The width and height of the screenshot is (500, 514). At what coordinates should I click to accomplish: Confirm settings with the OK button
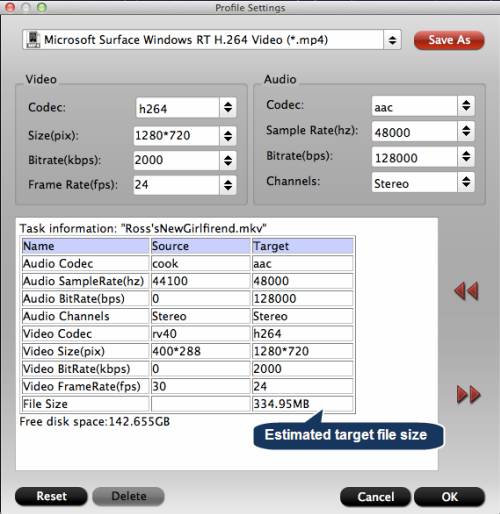coord(449,497)
